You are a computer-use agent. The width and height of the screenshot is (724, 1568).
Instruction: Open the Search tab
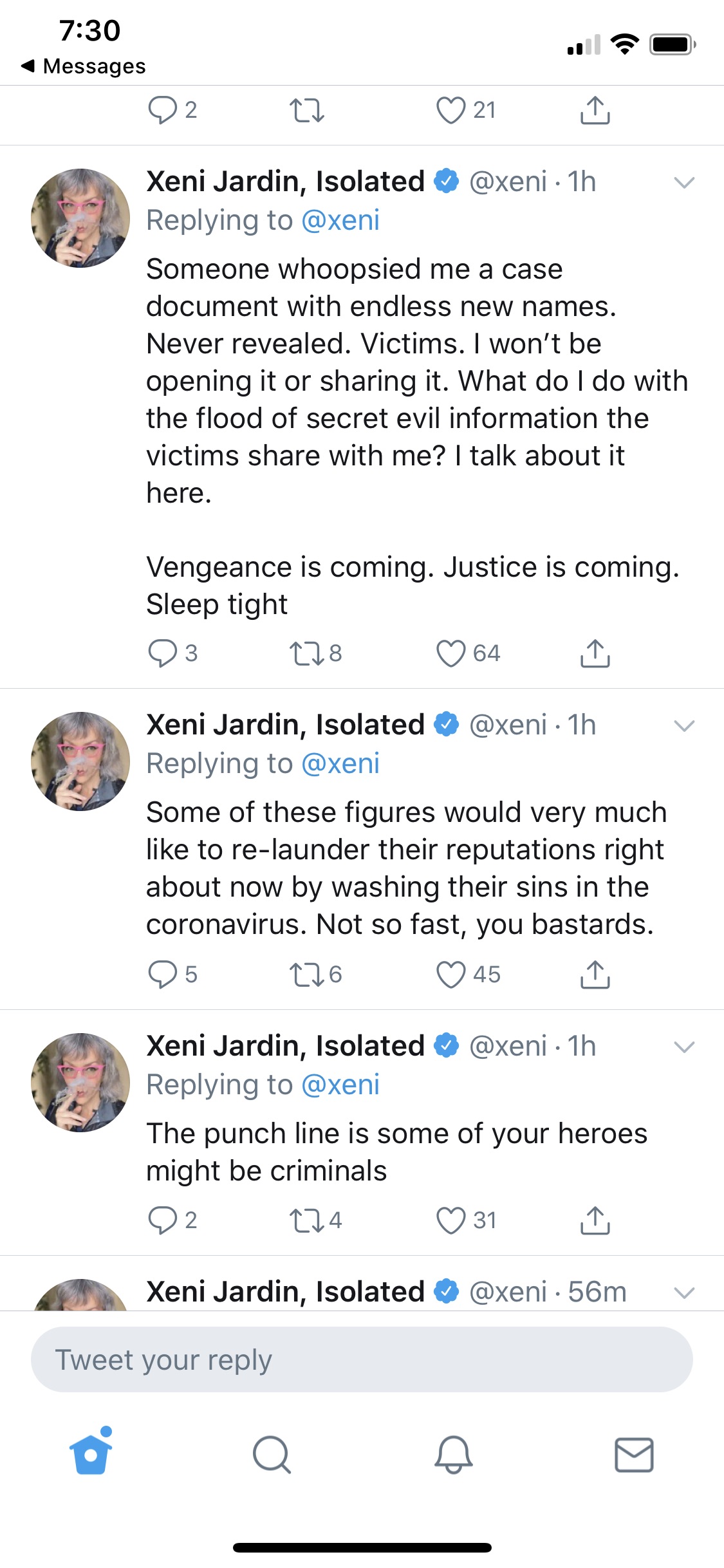pyautogui.click(x=272, y=1454)
